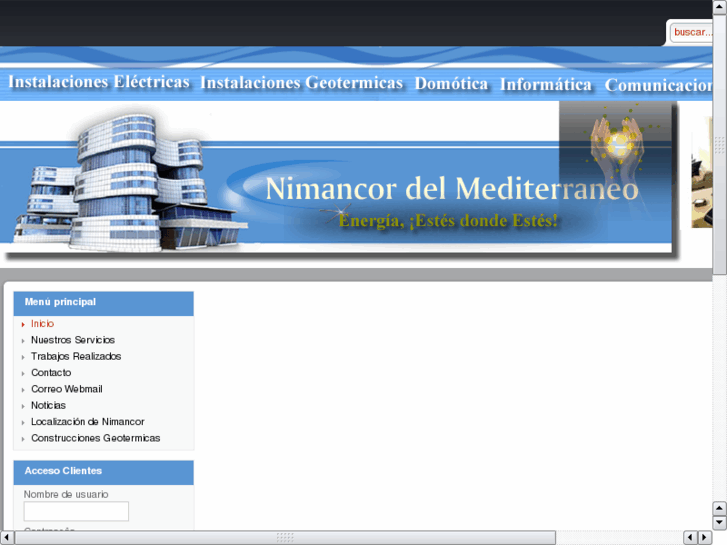727x545 pixels.
Task: Click the Acceso Clientes header
Action: point(103,472)
